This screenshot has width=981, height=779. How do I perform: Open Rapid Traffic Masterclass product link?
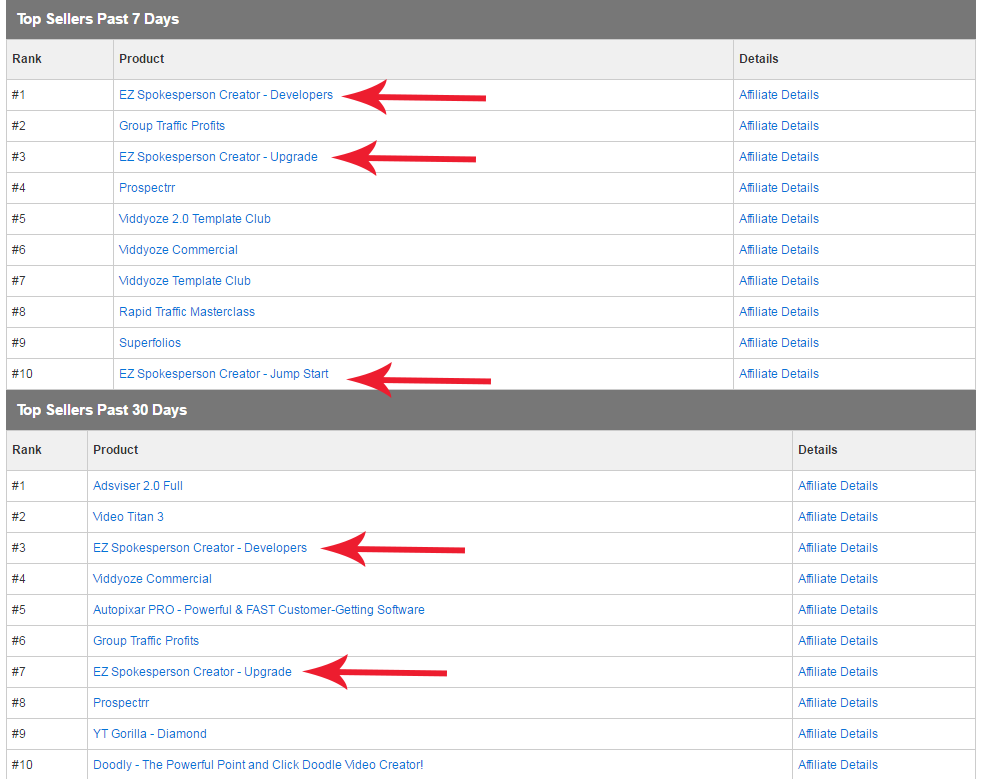[187, 312]
